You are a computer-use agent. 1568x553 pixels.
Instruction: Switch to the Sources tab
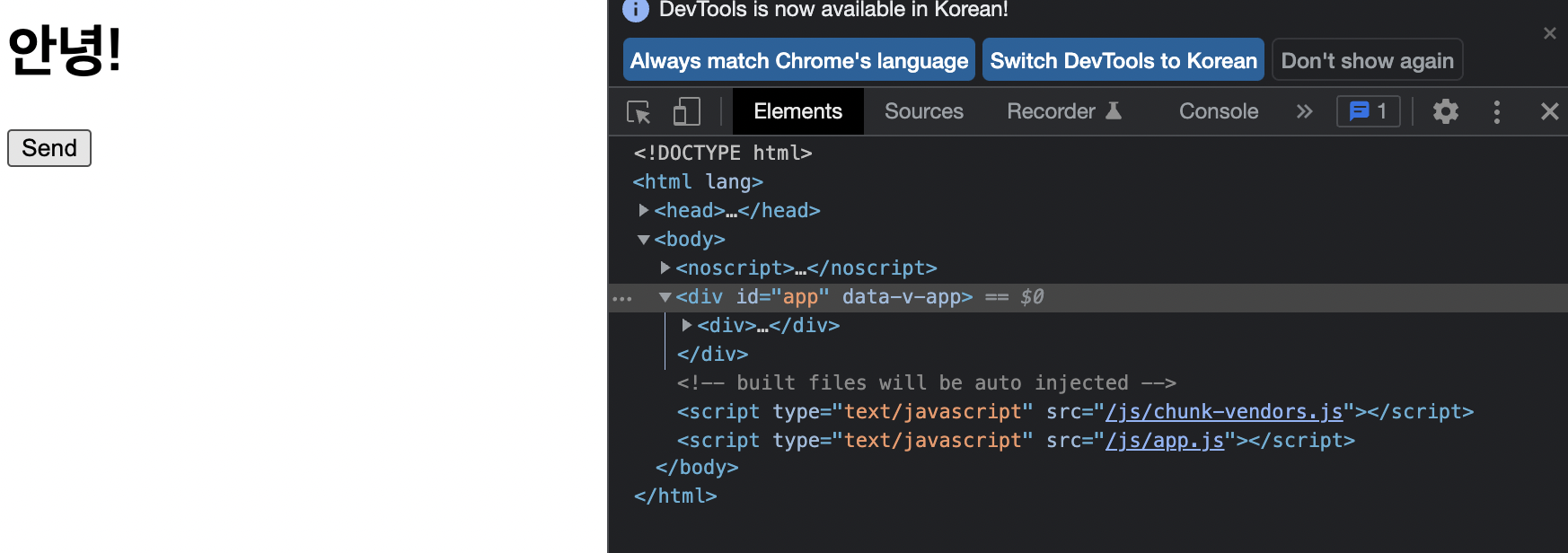pos(923,111)
